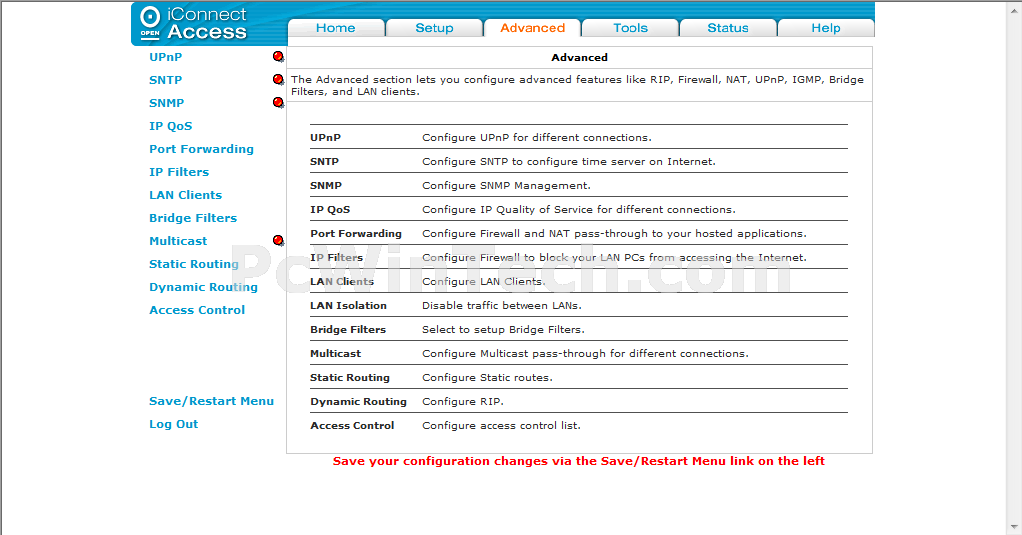Open the Status tab
Screen dimensions: 1022x535
[x=728, y=28]
